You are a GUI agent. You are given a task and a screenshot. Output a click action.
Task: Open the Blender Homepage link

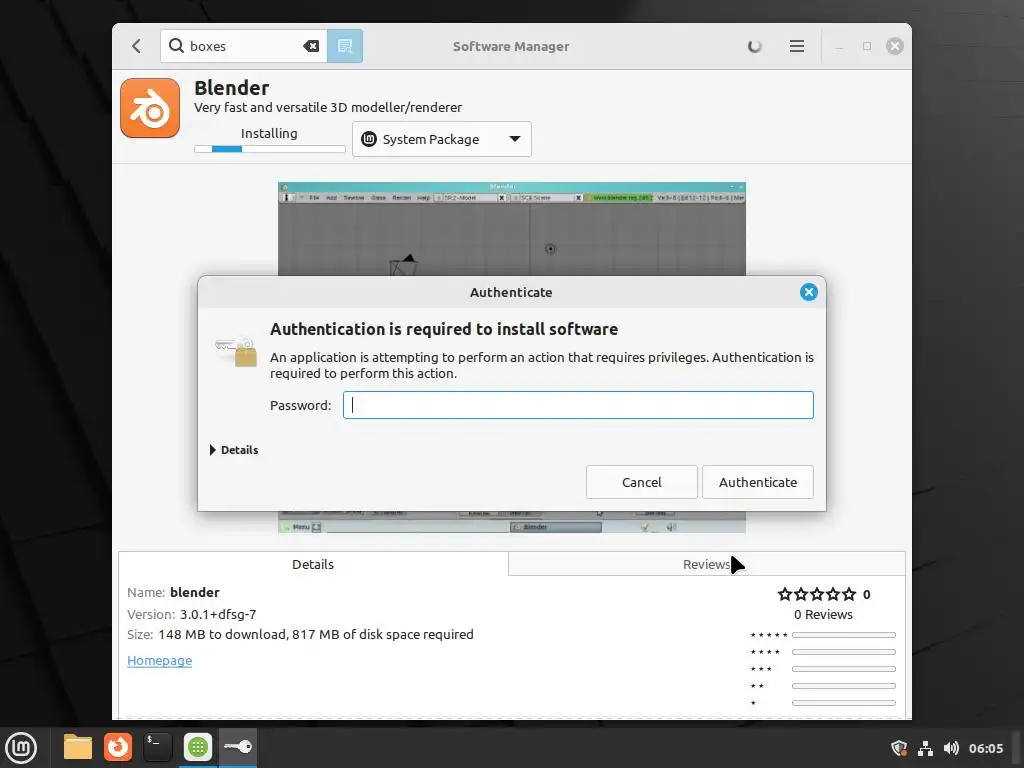(159, 660)
